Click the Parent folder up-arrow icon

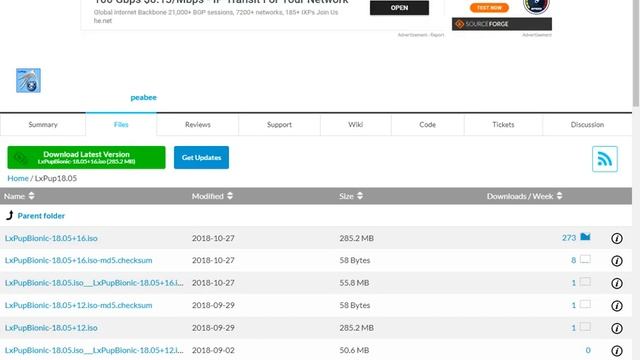(10, 215)
